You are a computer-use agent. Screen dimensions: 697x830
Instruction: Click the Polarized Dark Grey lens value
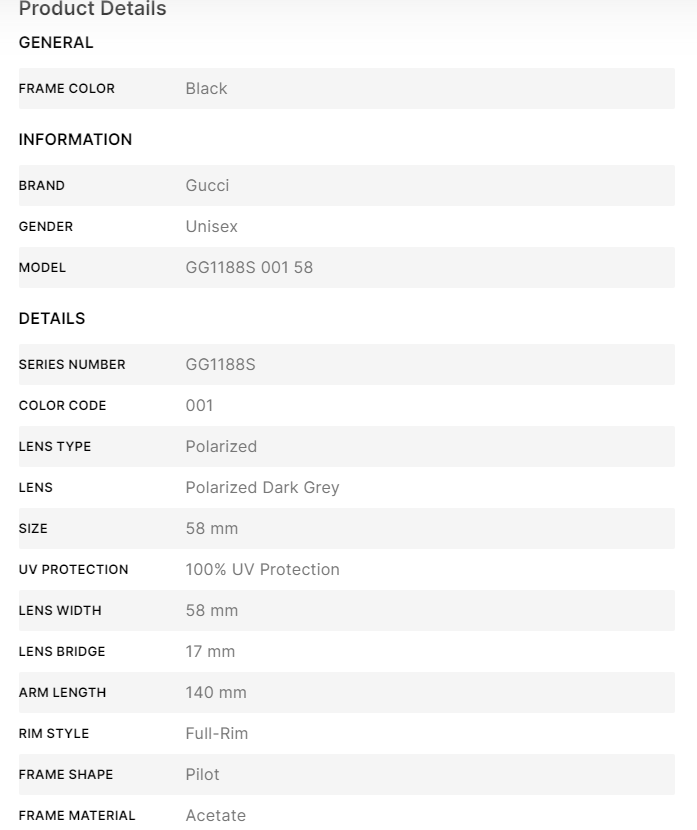click(262, 488)
